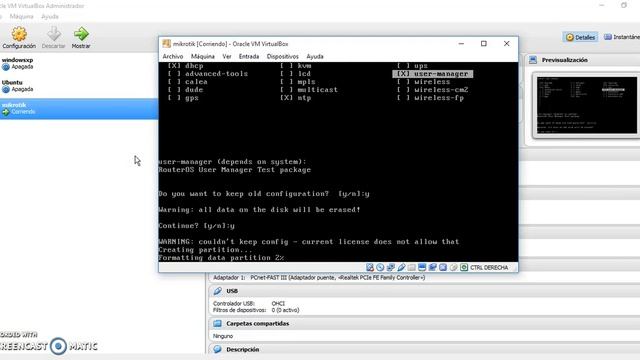The height and width of the screenshot is (360, 640).
Task: Click display settings status bar icon
Action: [422, 267]
